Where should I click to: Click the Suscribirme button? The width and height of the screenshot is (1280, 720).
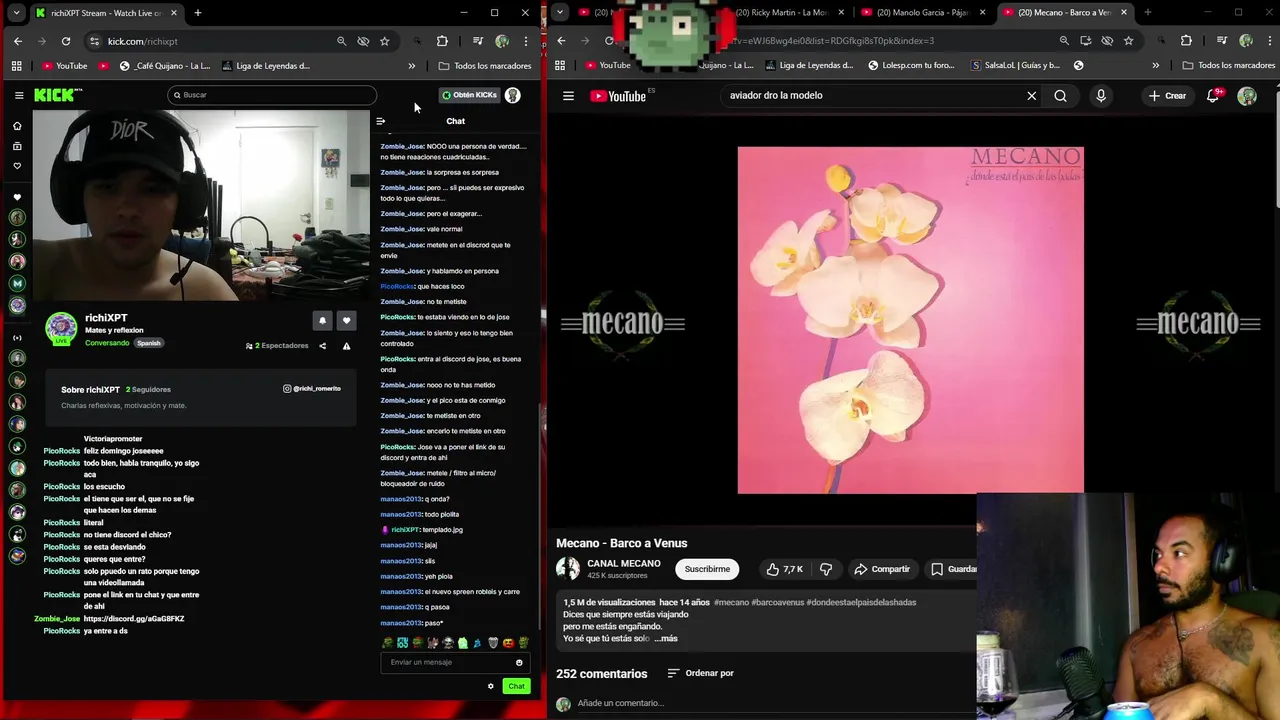pyautogui.click(x=707, y=569)
